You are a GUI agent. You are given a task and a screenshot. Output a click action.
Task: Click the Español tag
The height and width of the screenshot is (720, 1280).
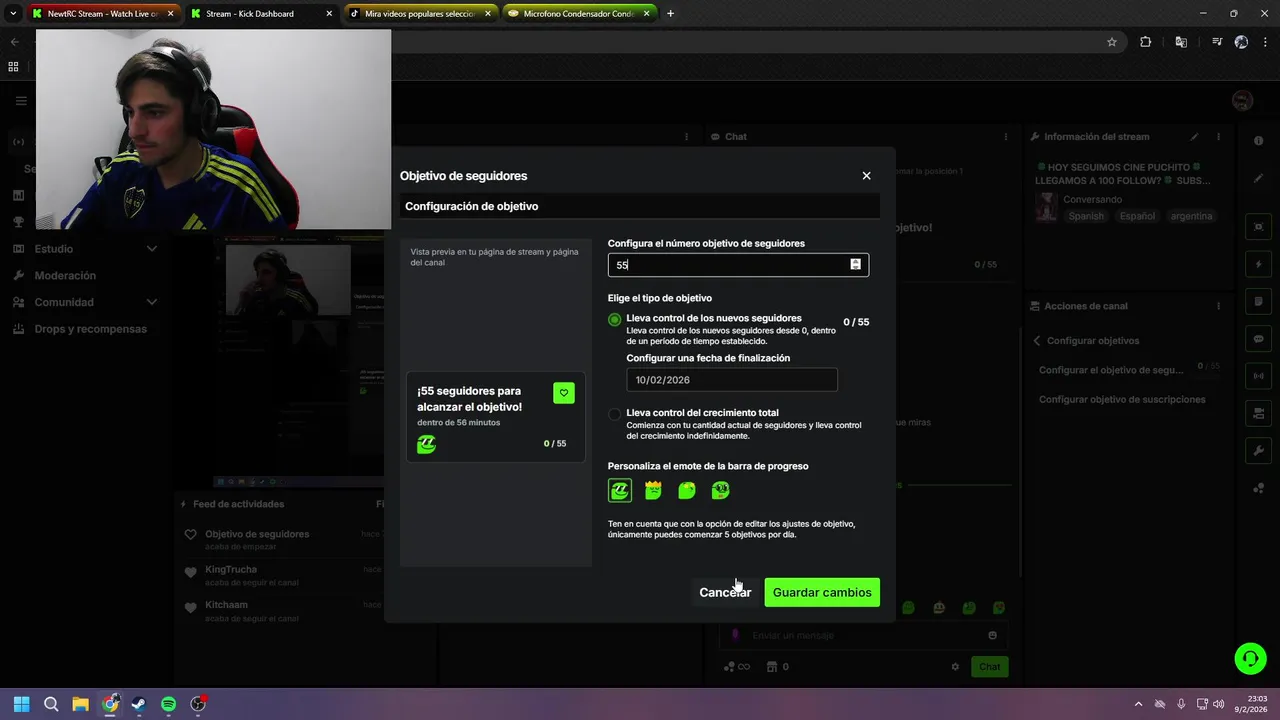click(x=1137, y=216)
